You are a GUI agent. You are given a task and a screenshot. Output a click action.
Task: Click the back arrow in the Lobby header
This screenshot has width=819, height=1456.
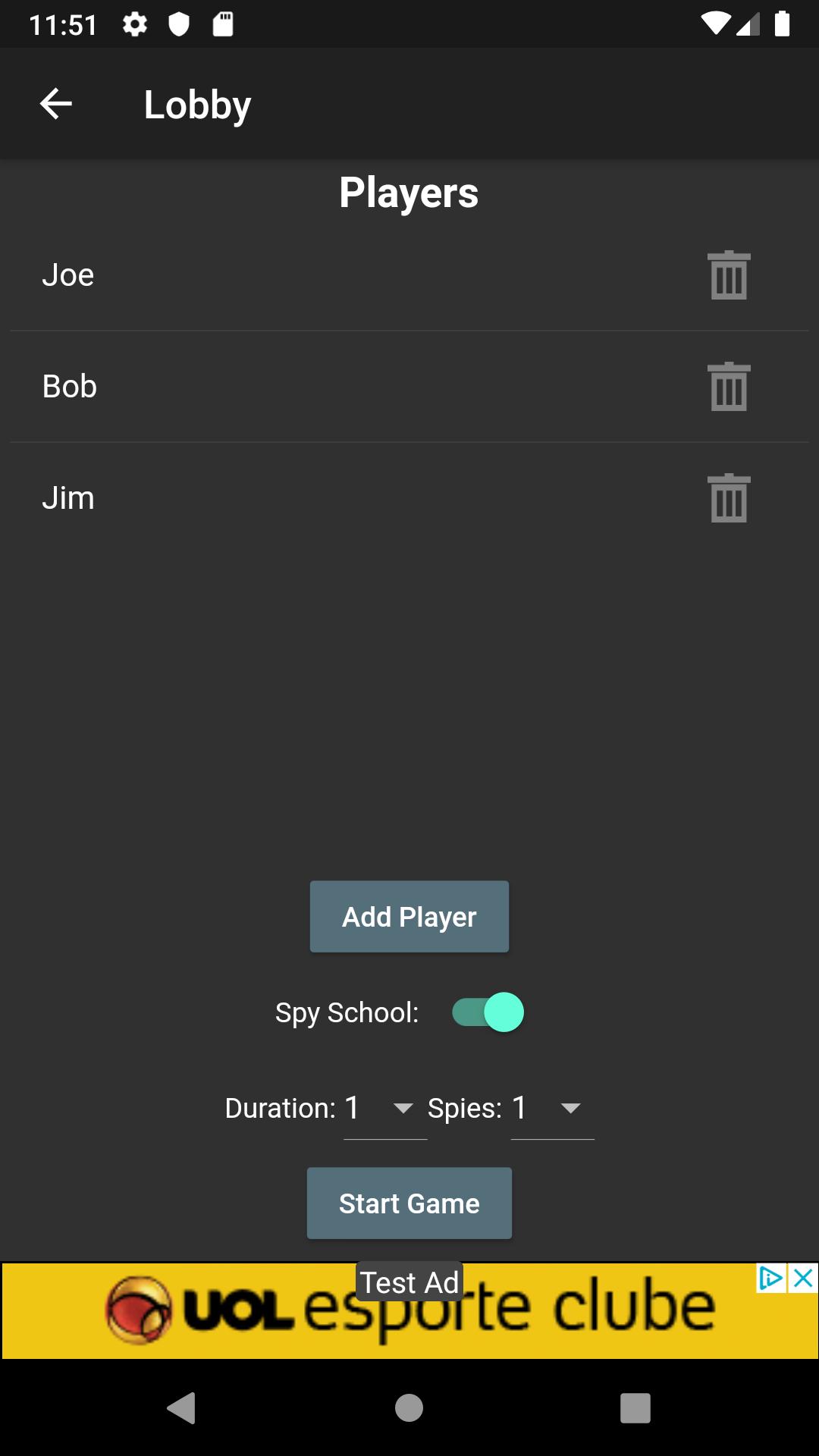(55, 103)
